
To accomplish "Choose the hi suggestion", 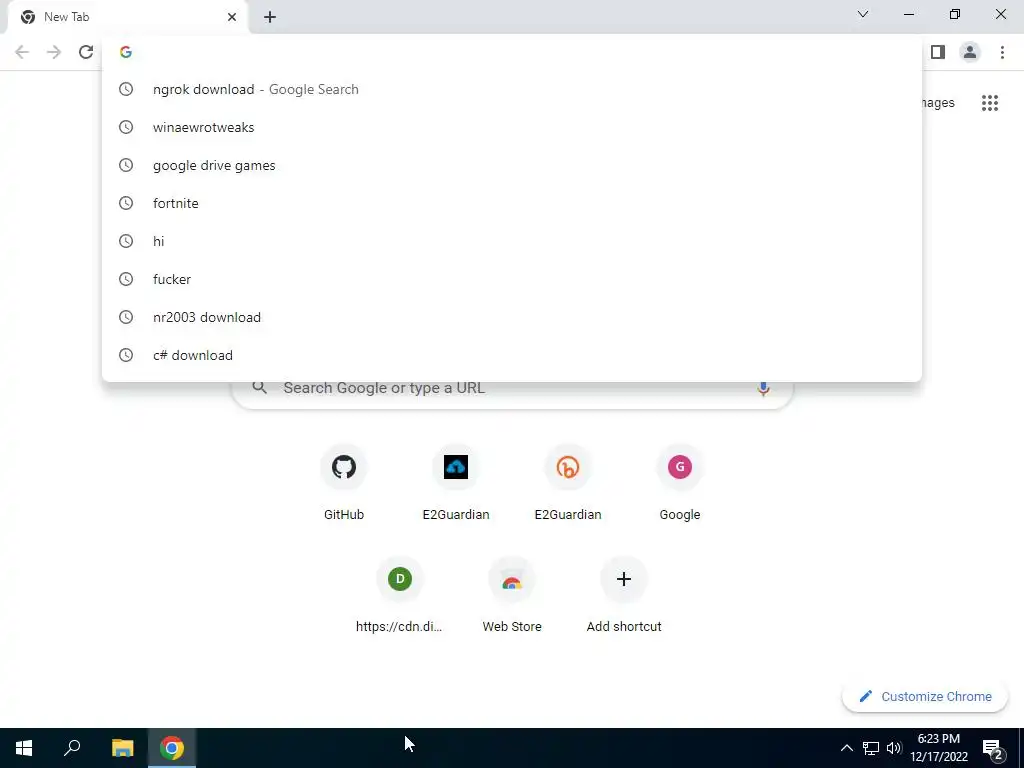I will tap(511, 241).
